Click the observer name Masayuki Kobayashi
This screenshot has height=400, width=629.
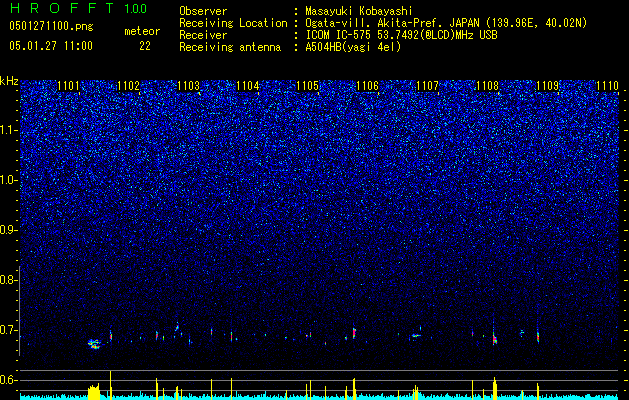359,11
